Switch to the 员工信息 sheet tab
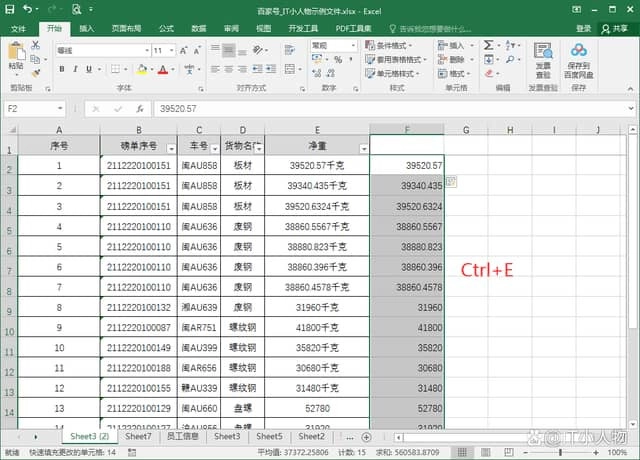Image resolution: width=640 pixels, height=460 pixels. click(181, 437)
